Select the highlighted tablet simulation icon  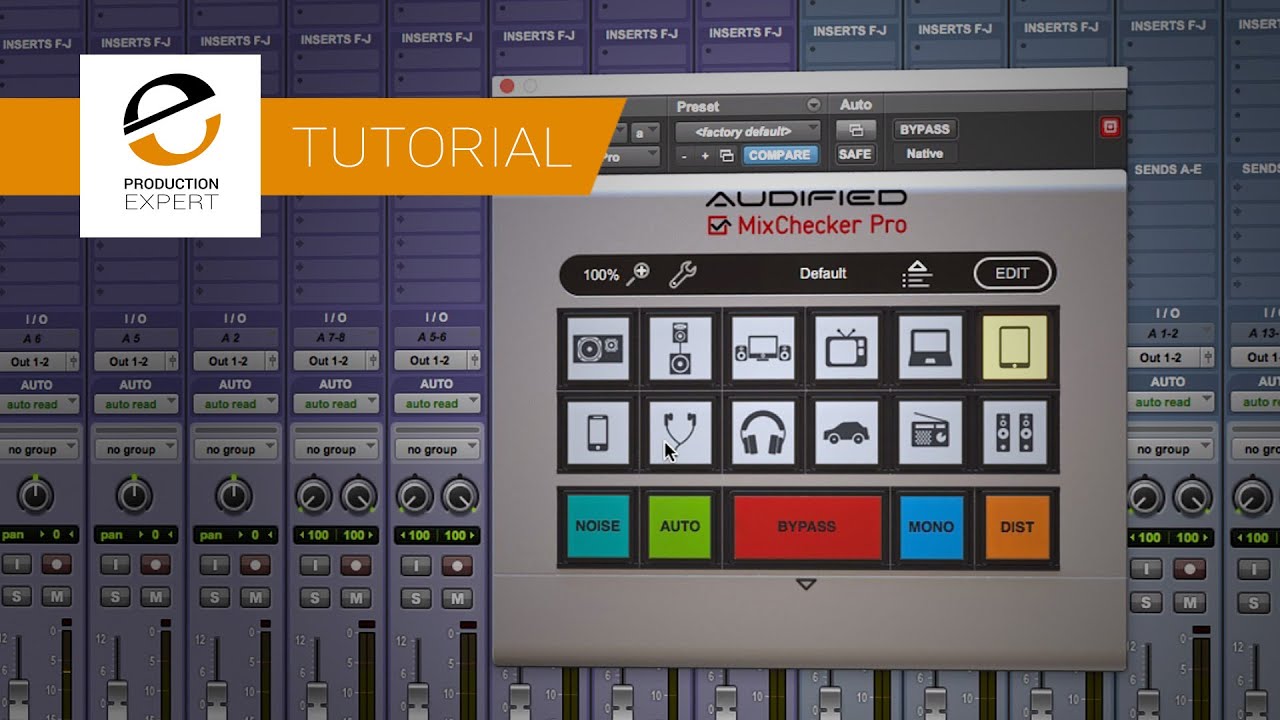(1015, 348)
